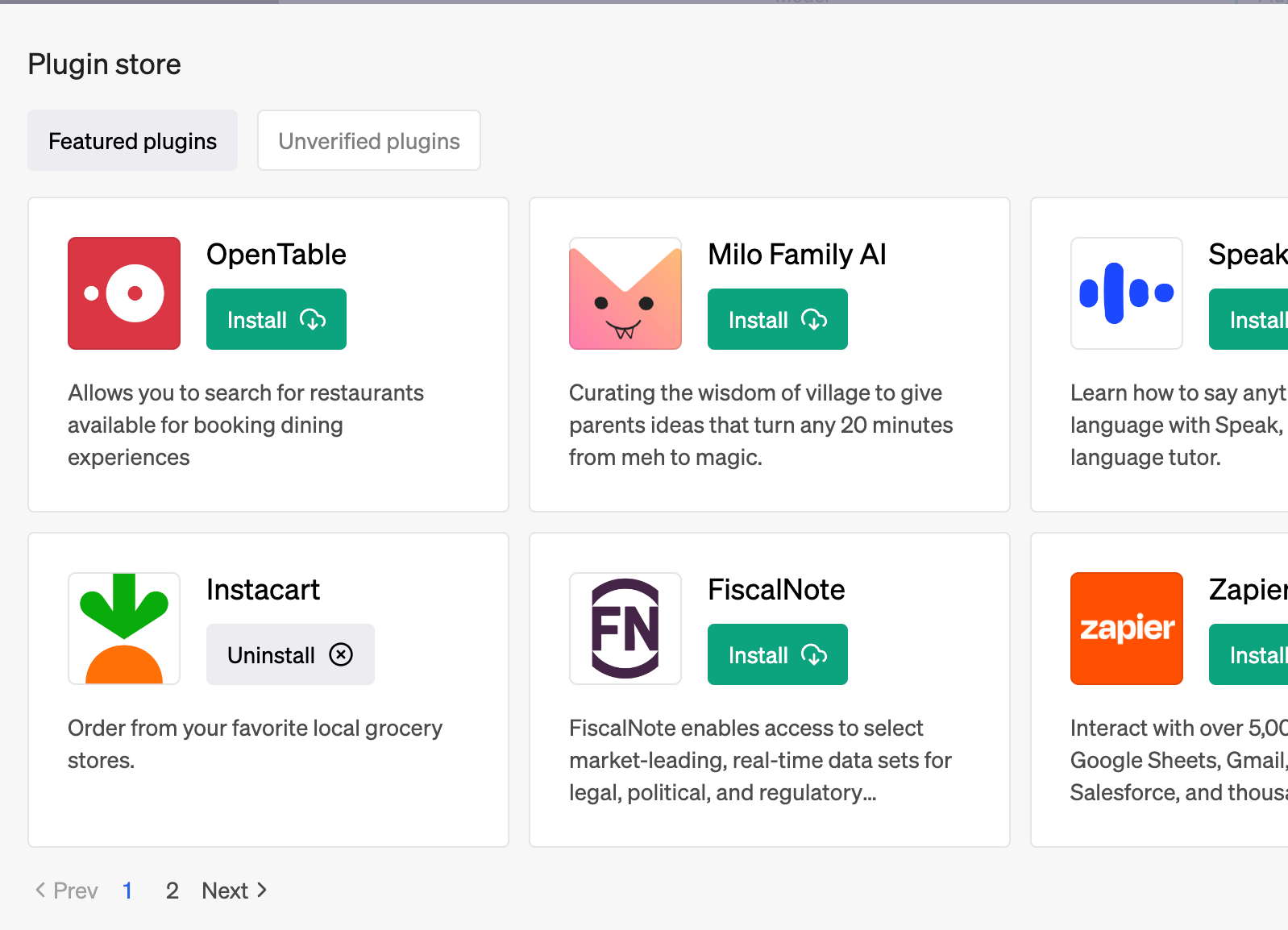The height and width of the screenshot is (930, 1288).
Task: Open page 2 of the plugin list
Action: [172, 891]
